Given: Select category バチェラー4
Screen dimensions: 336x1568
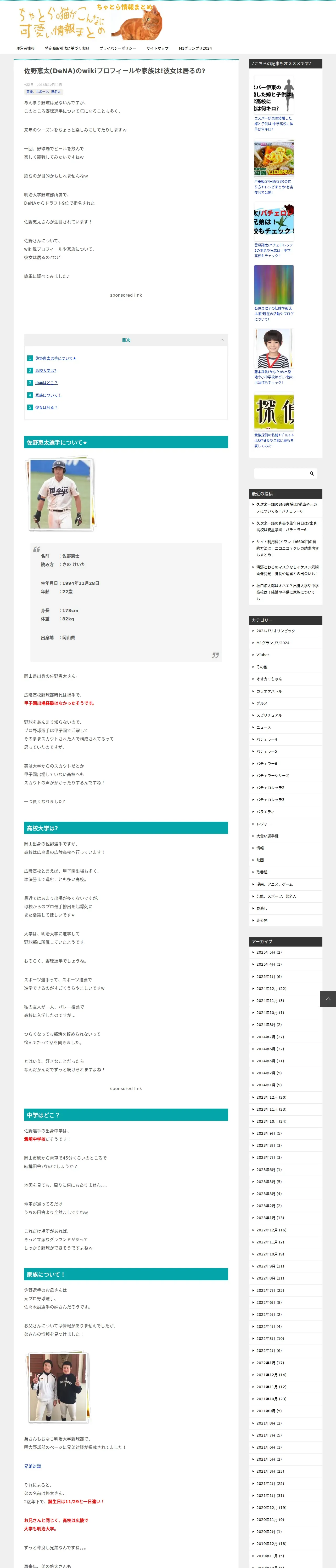Looking at the screenshot, I should (x=266, y=740).
